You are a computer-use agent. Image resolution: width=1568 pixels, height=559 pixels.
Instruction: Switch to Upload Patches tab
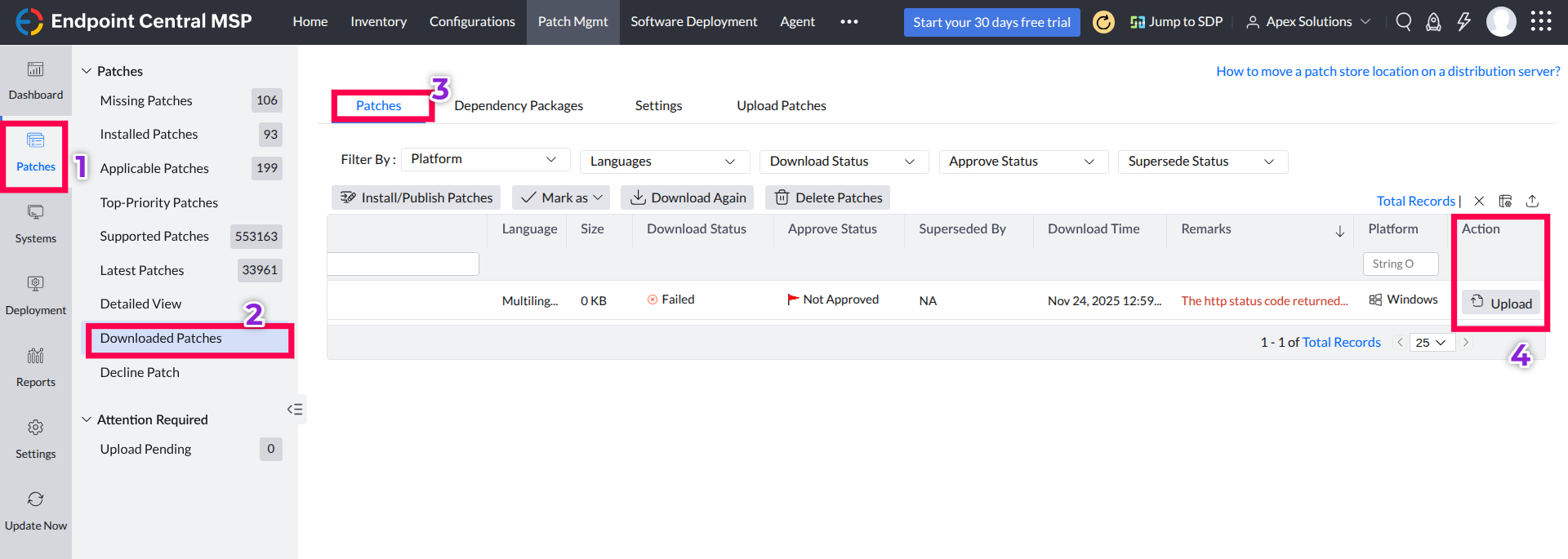tap(782, 106)
